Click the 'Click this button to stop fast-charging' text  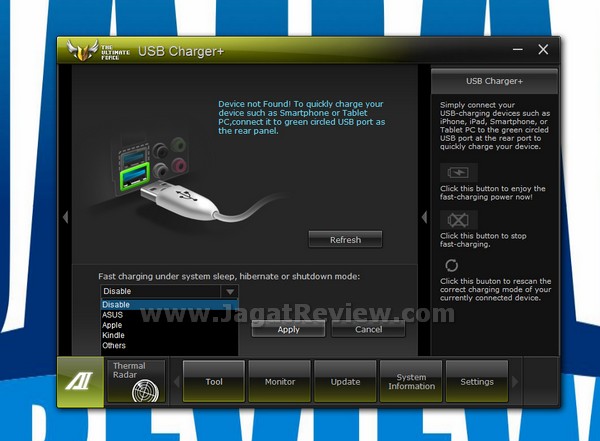pos(483,240)
